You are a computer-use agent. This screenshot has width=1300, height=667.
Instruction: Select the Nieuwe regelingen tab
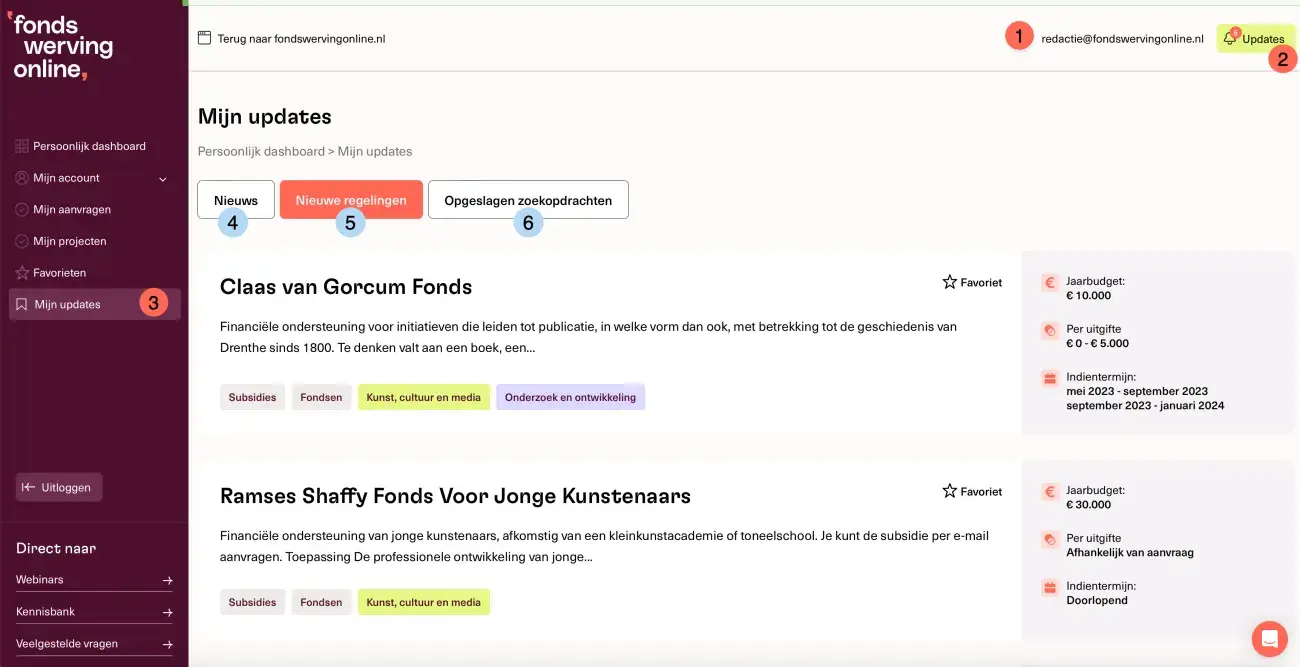pyautogui.click(x=351, y=199)
